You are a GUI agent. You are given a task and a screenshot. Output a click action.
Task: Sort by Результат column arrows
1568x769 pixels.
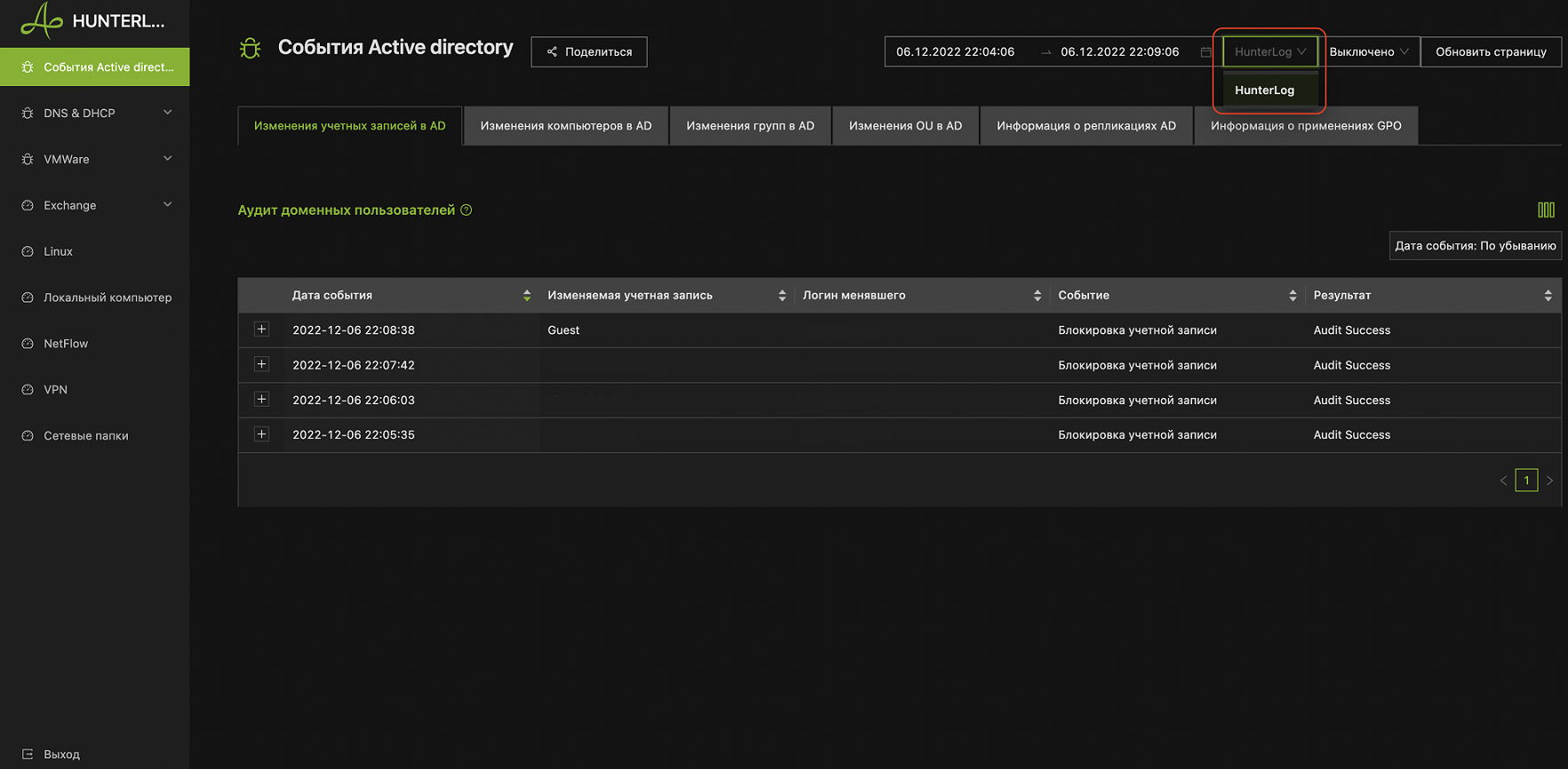click(1548, 296)
